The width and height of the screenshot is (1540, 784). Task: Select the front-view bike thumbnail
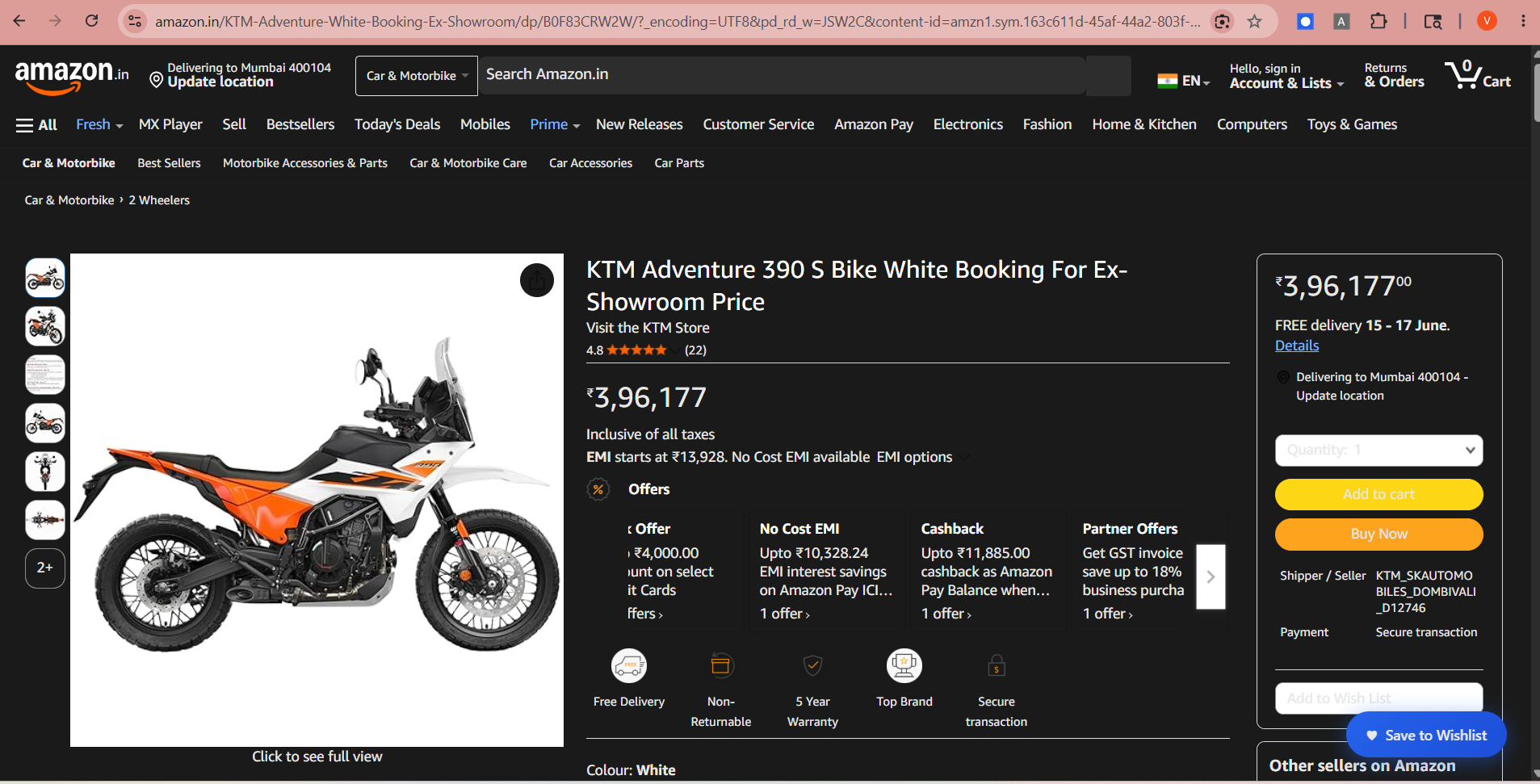[x=45, y=472]
